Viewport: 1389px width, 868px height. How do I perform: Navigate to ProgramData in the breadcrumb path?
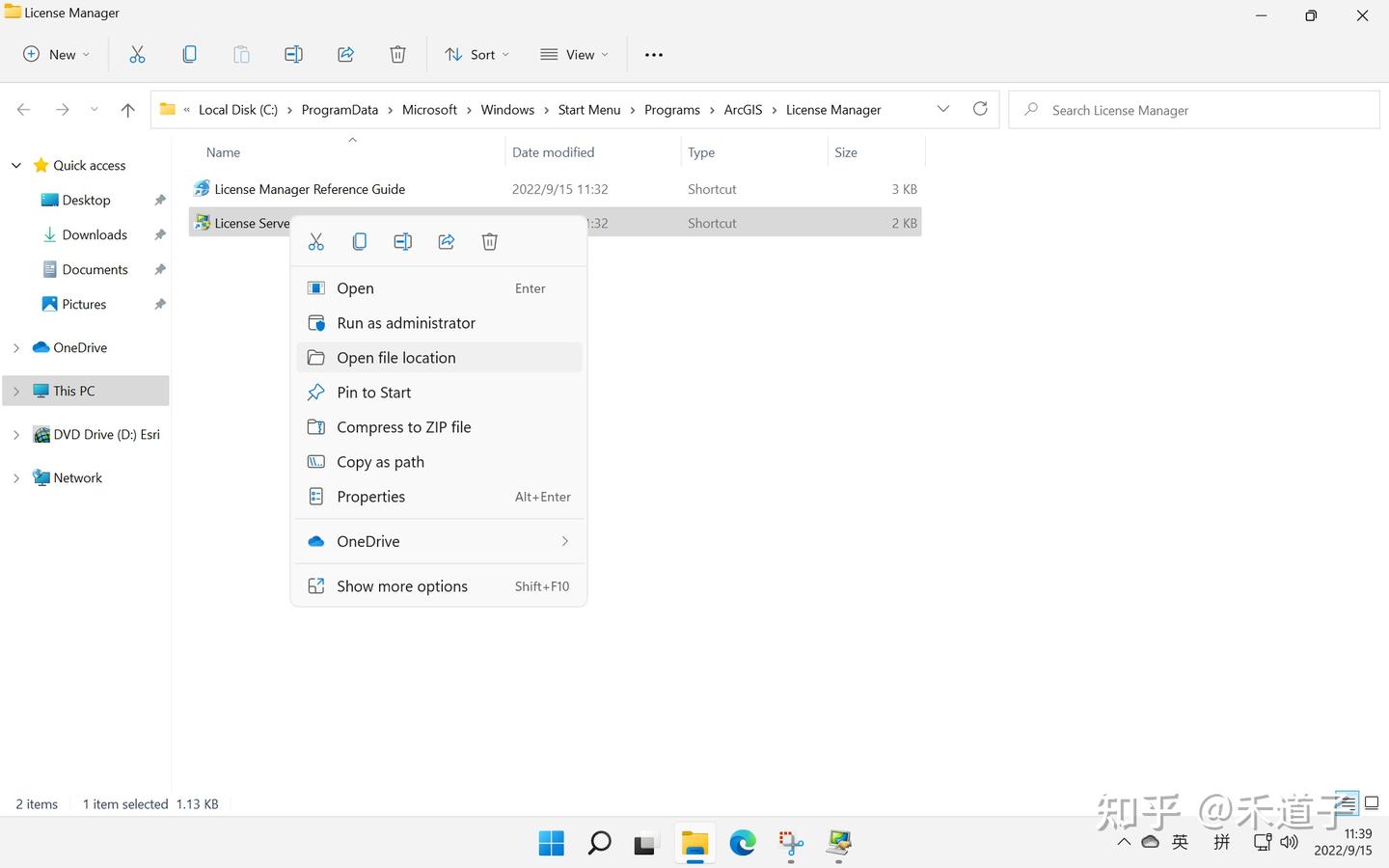[x=340, y=109]
